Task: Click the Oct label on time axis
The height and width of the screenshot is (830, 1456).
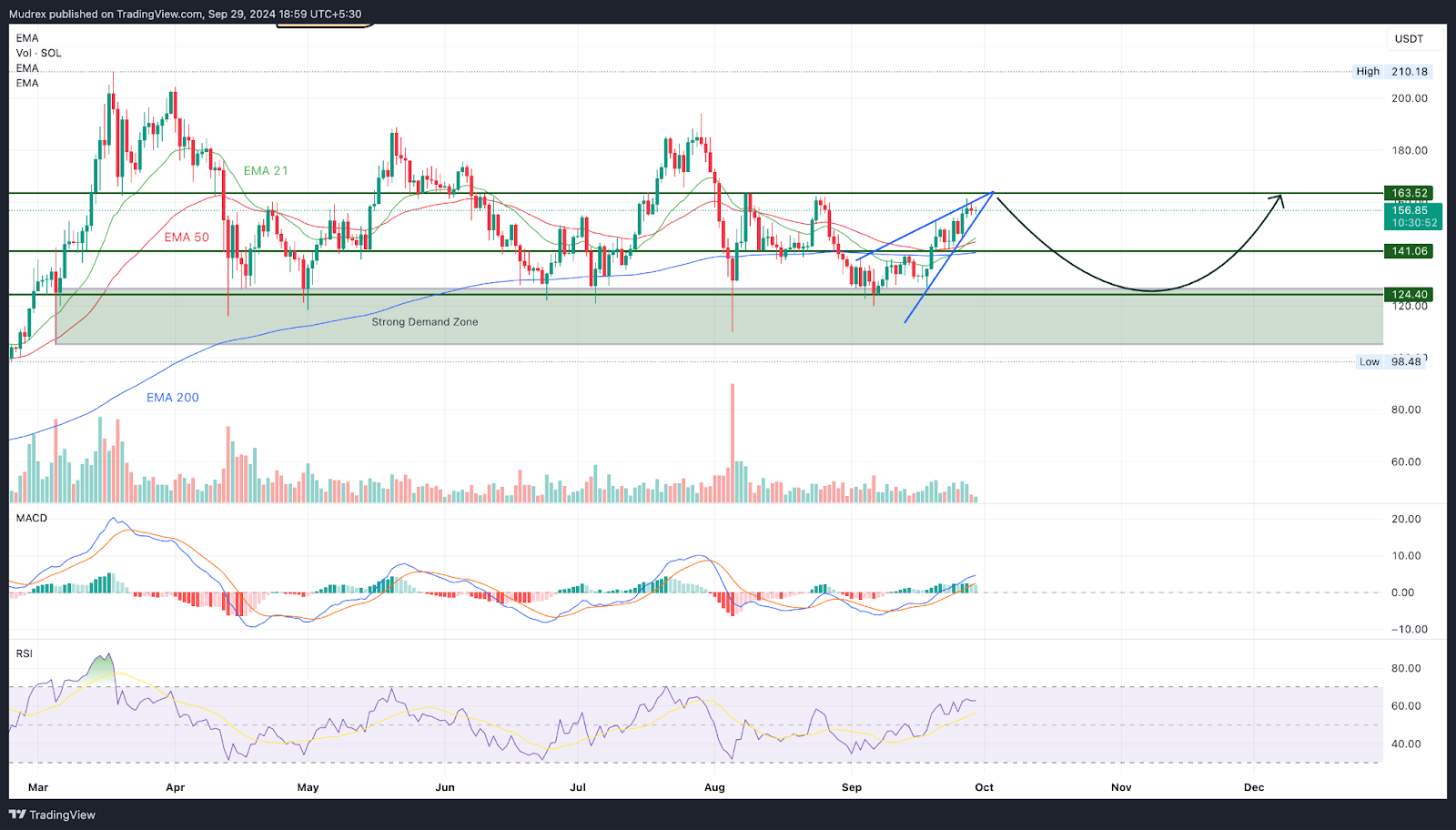Action: pyautogui.click(x=985, y=787)
